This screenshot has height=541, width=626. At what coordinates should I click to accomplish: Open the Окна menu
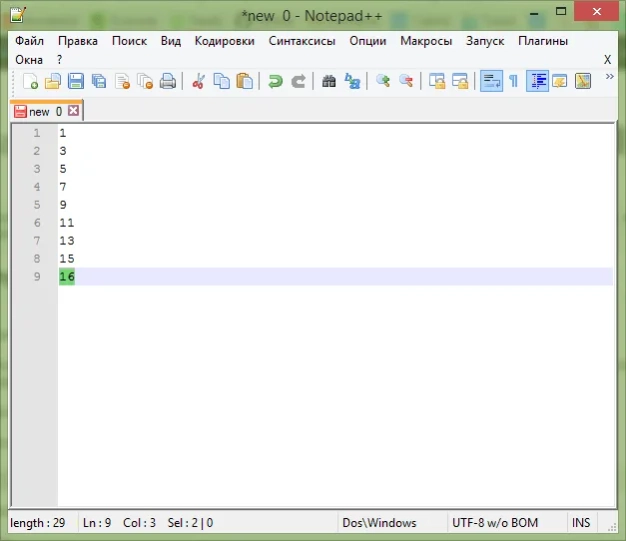(29, 60)
